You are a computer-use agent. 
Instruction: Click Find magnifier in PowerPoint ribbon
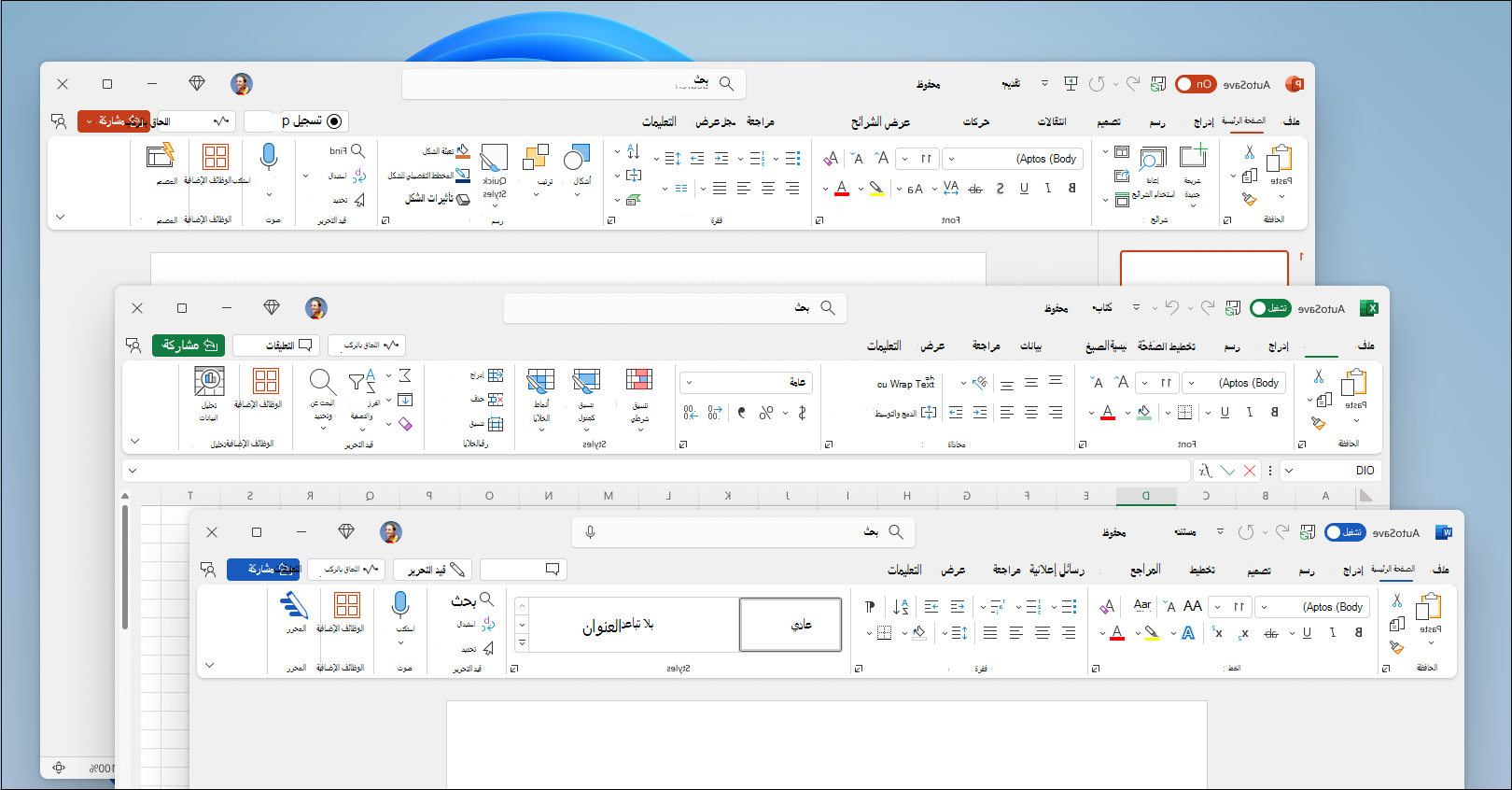tap(357, 150)
